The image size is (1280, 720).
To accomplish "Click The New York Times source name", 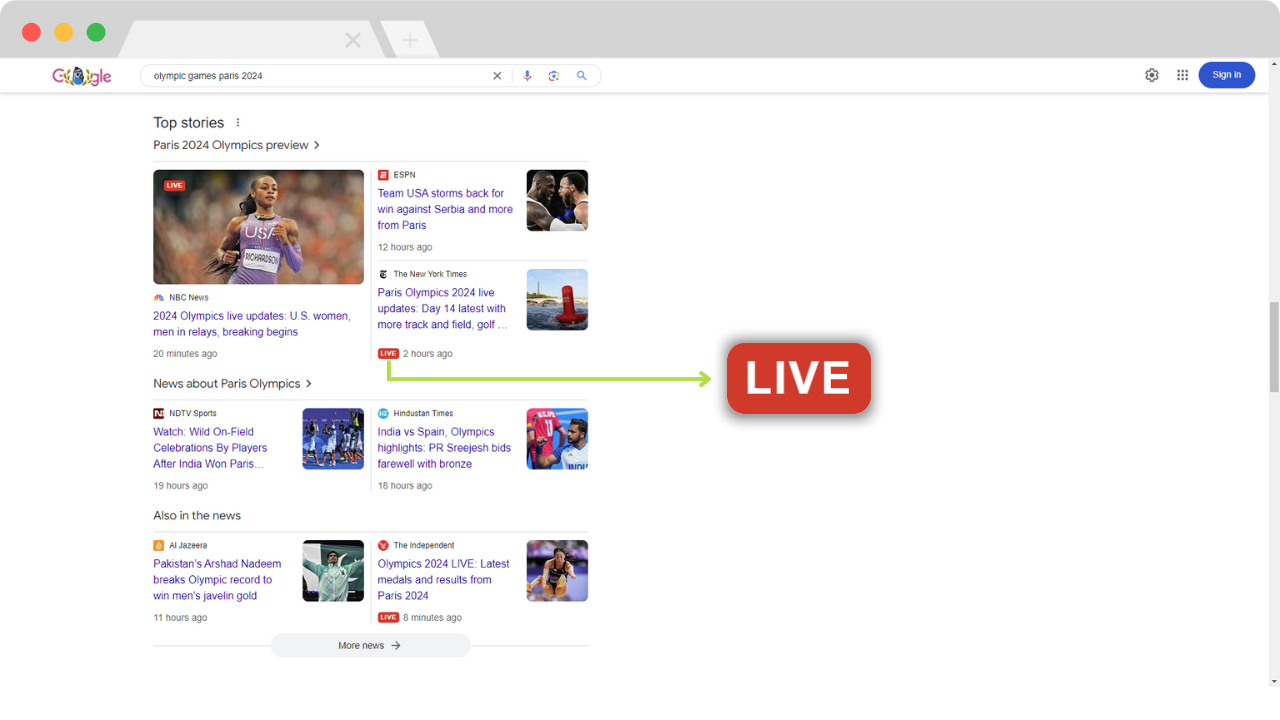I will click(x=430, y=274).
